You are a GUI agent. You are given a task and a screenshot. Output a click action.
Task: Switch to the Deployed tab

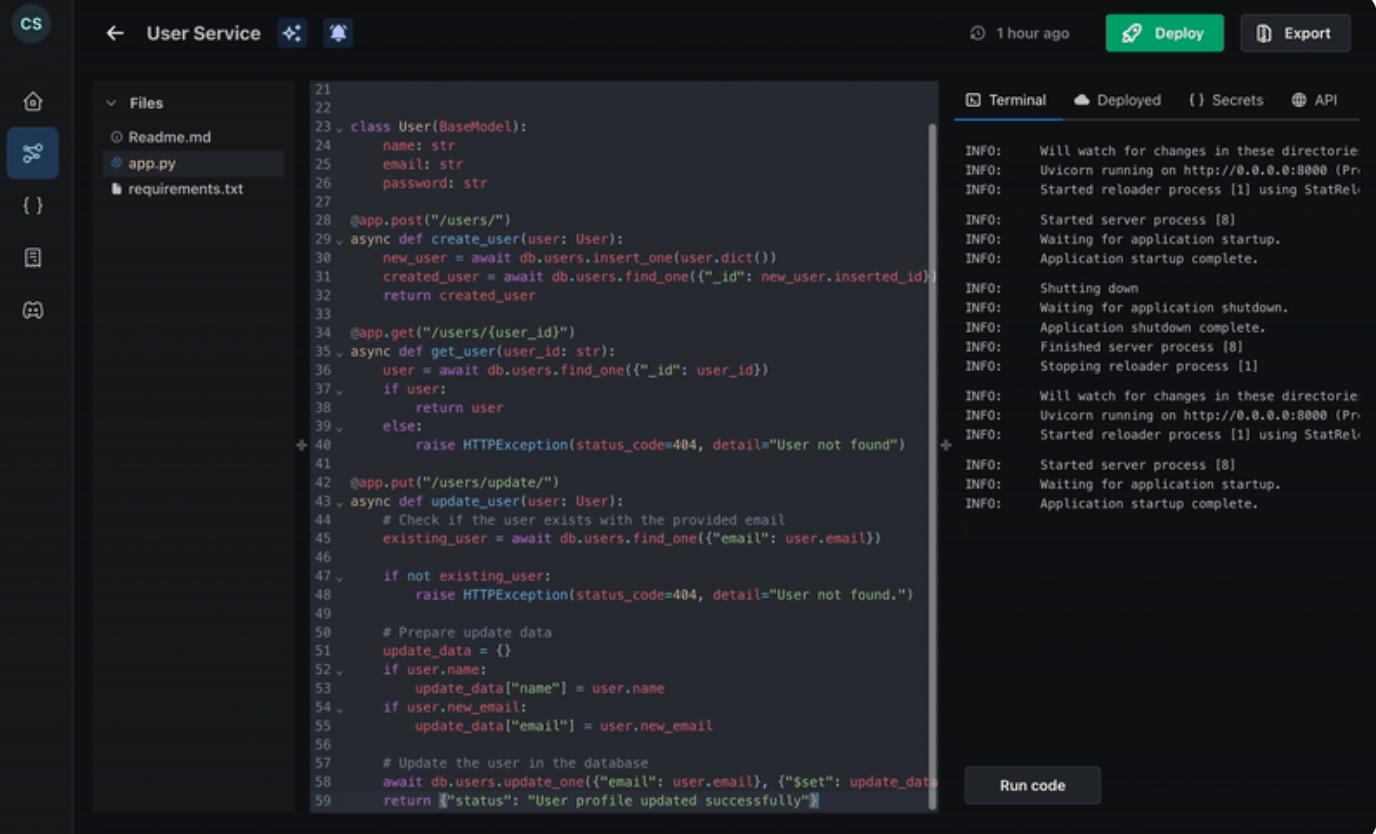[x=1117, y=100]
